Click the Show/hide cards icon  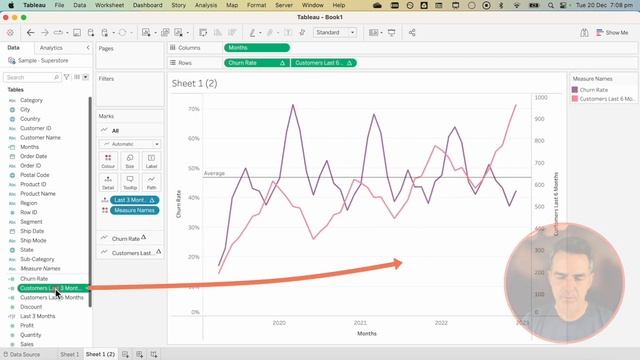[x=373, y=33]
